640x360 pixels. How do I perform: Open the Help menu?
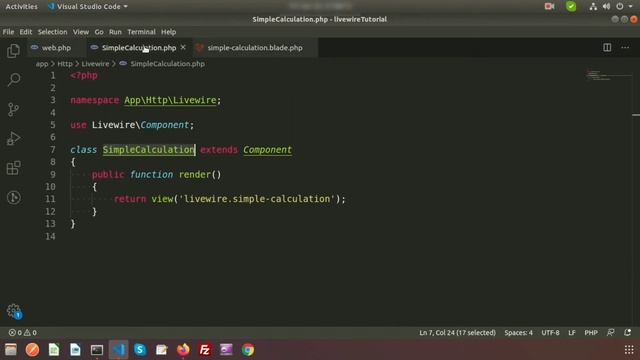point(168,32)
